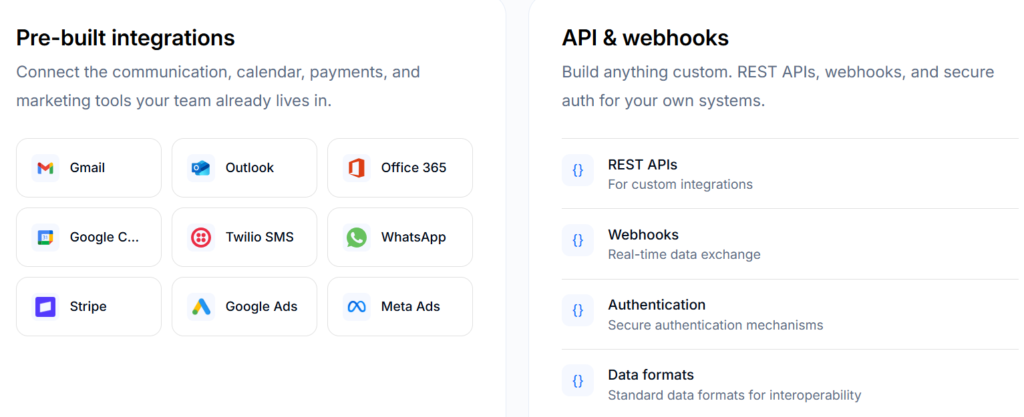Click the braces icon beside Webhooks
Screen dimensions: 1024x417
pyautogui.click(x=577, y=240)
